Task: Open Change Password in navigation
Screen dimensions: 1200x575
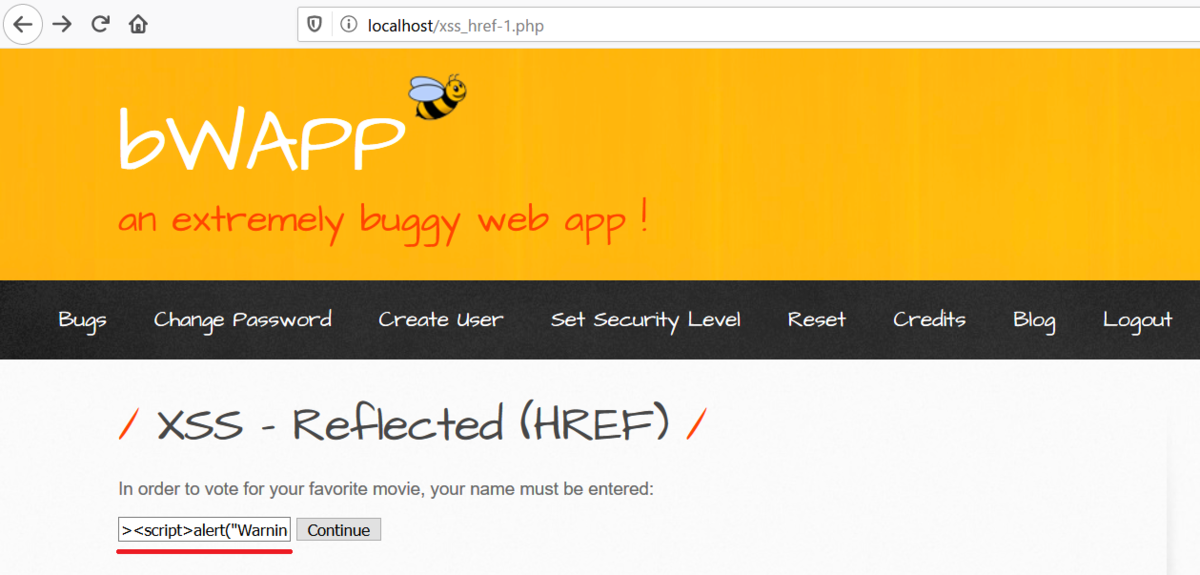Action: [243, 320]
